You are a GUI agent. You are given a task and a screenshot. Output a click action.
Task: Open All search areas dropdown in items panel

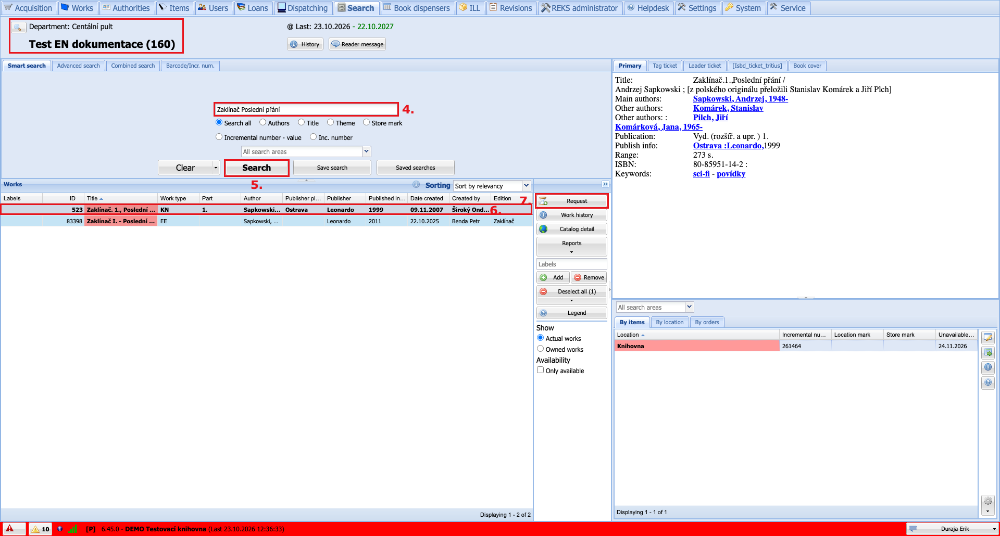click(x=688, y=308)
